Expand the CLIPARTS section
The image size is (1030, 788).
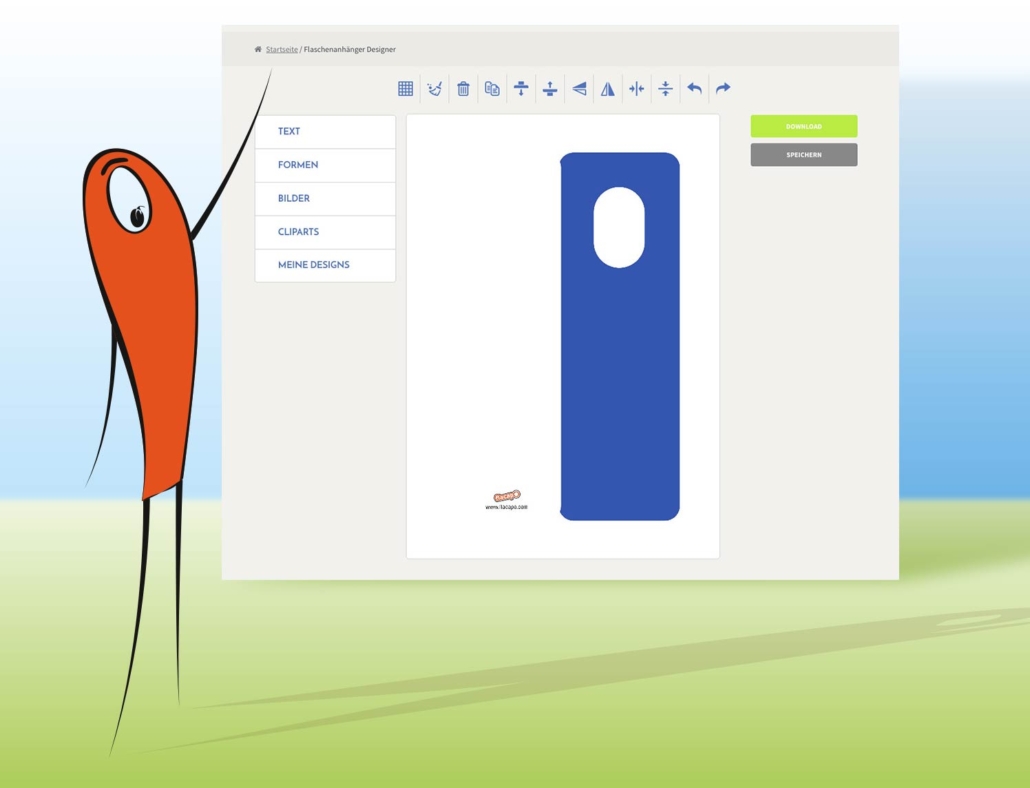(x=325, y=232)
